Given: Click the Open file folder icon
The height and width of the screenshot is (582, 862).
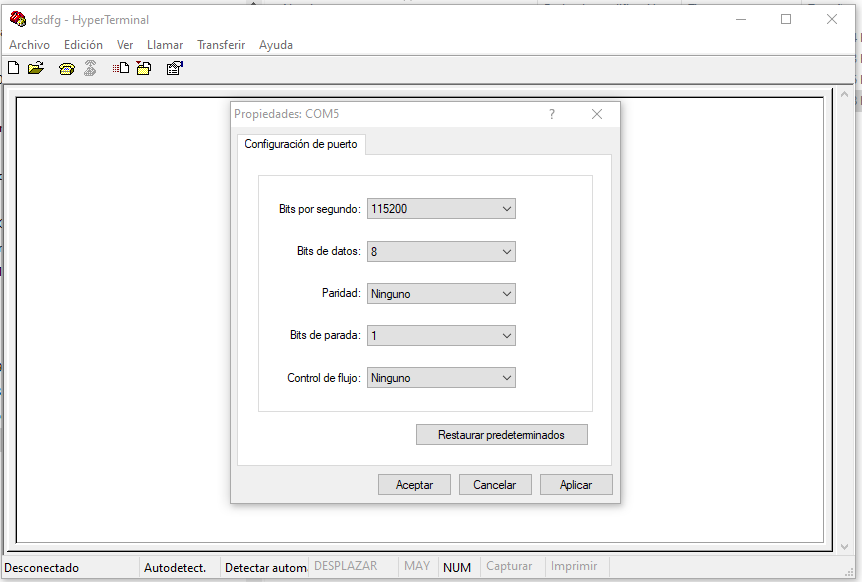Looking at the screenshot, I should pos(36,69).
